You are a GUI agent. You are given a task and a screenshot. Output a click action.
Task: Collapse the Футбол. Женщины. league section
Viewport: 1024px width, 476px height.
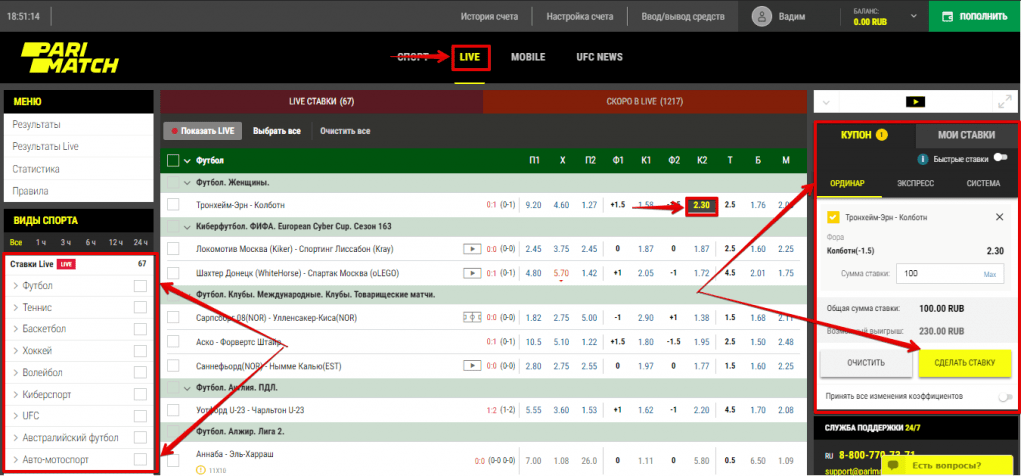coord(188,183)
